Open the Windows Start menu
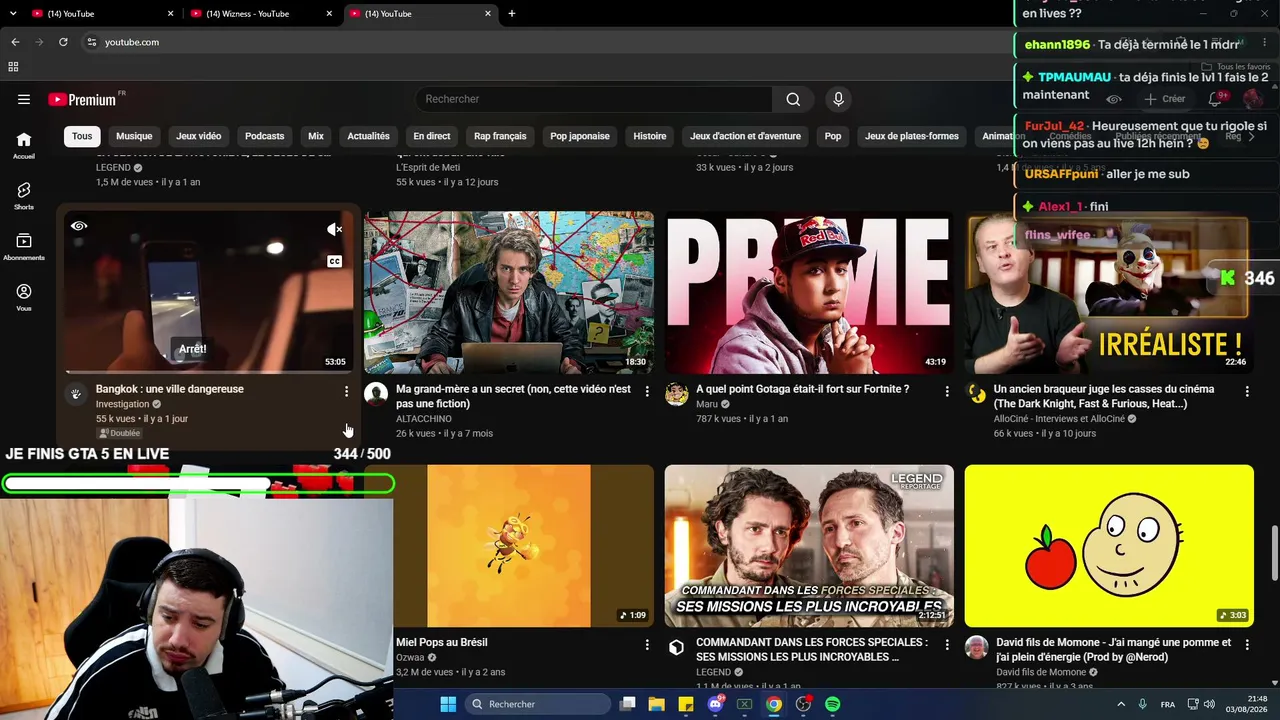 coord(448,704)
